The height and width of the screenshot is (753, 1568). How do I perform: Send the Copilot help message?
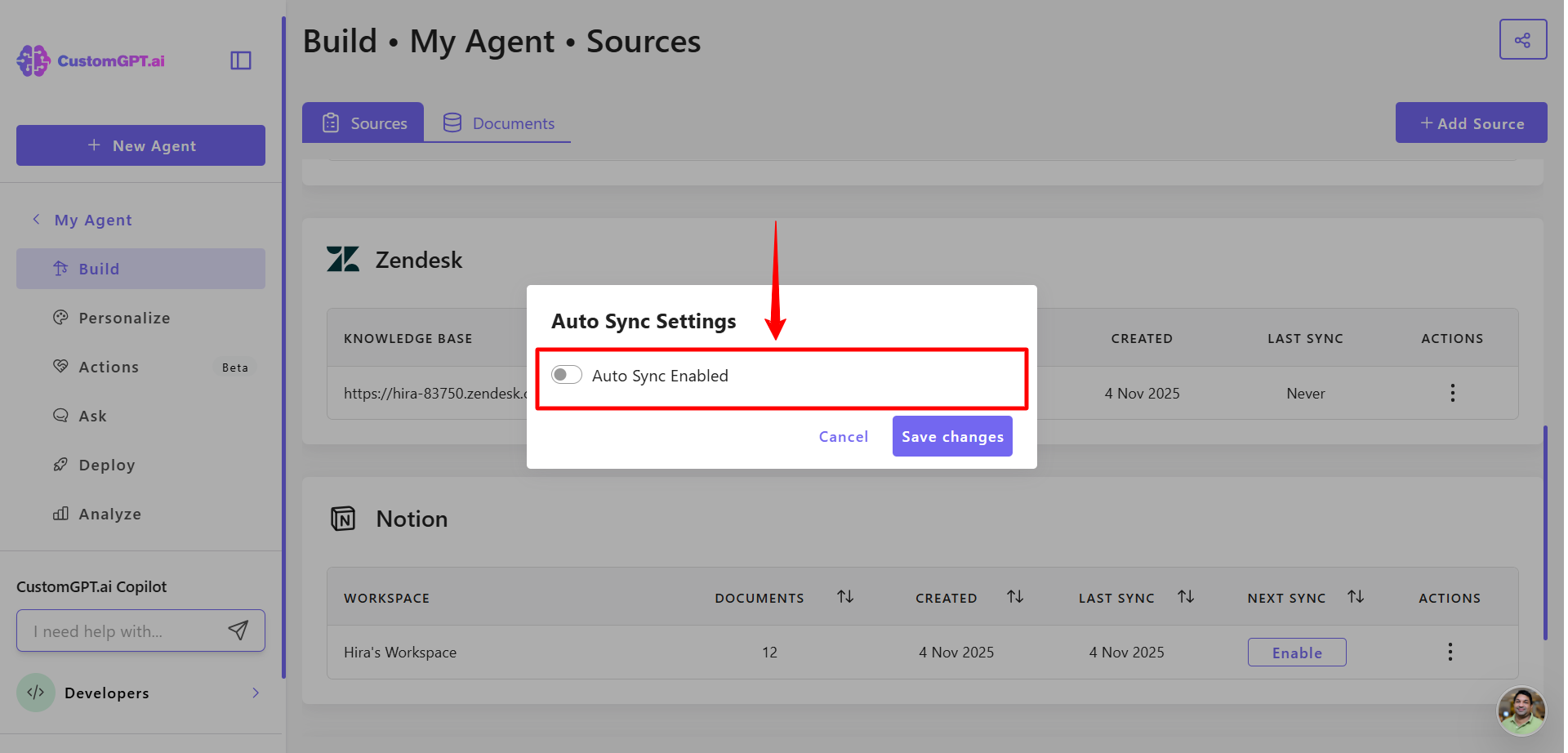[x=238, y=630]
